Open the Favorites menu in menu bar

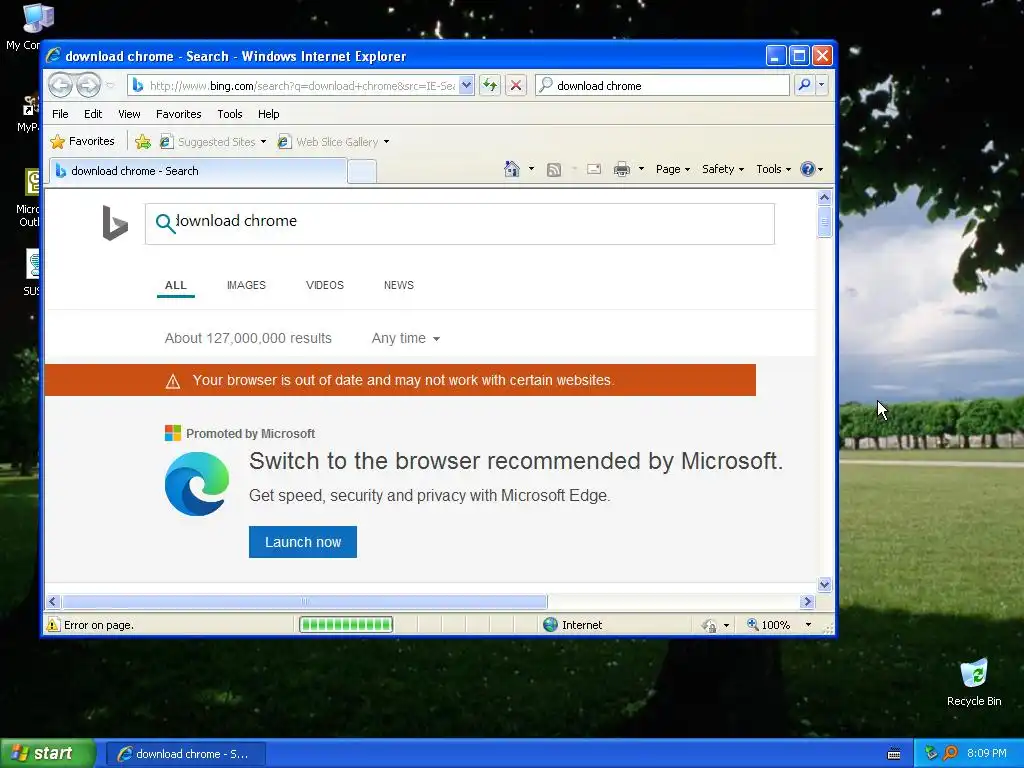tap(178, 114)
